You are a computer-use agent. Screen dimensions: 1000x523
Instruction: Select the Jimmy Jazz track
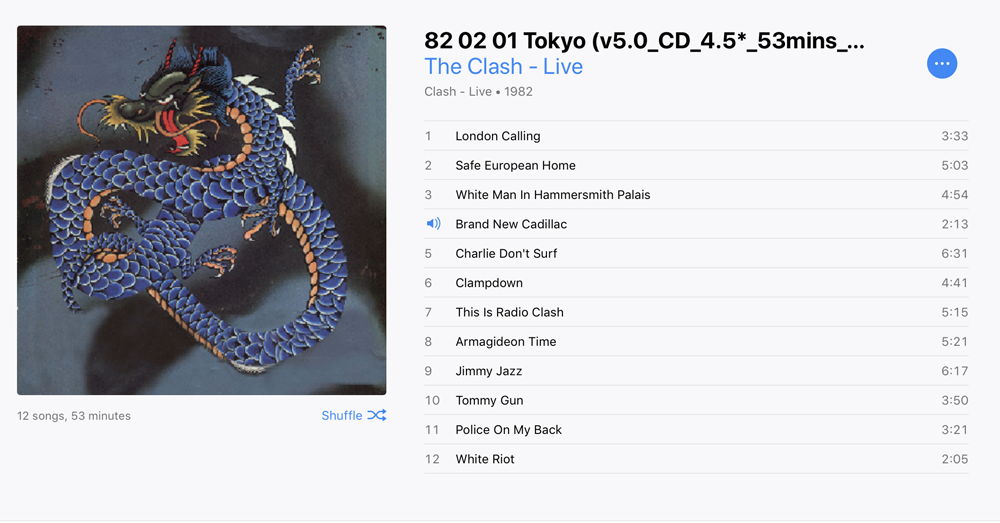pos(696,371)
